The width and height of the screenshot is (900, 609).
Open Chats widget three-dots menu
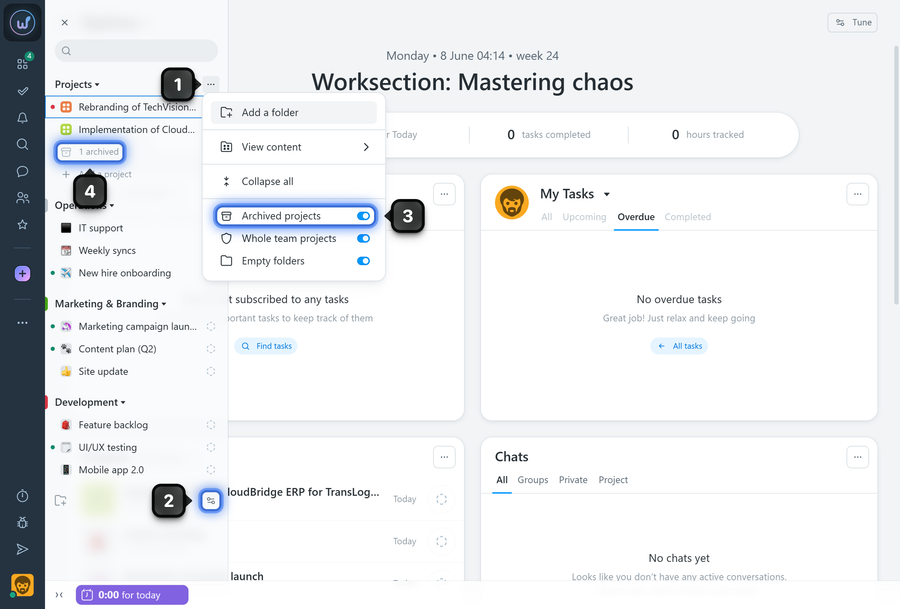pyautogui.click(x=858, y=457)
